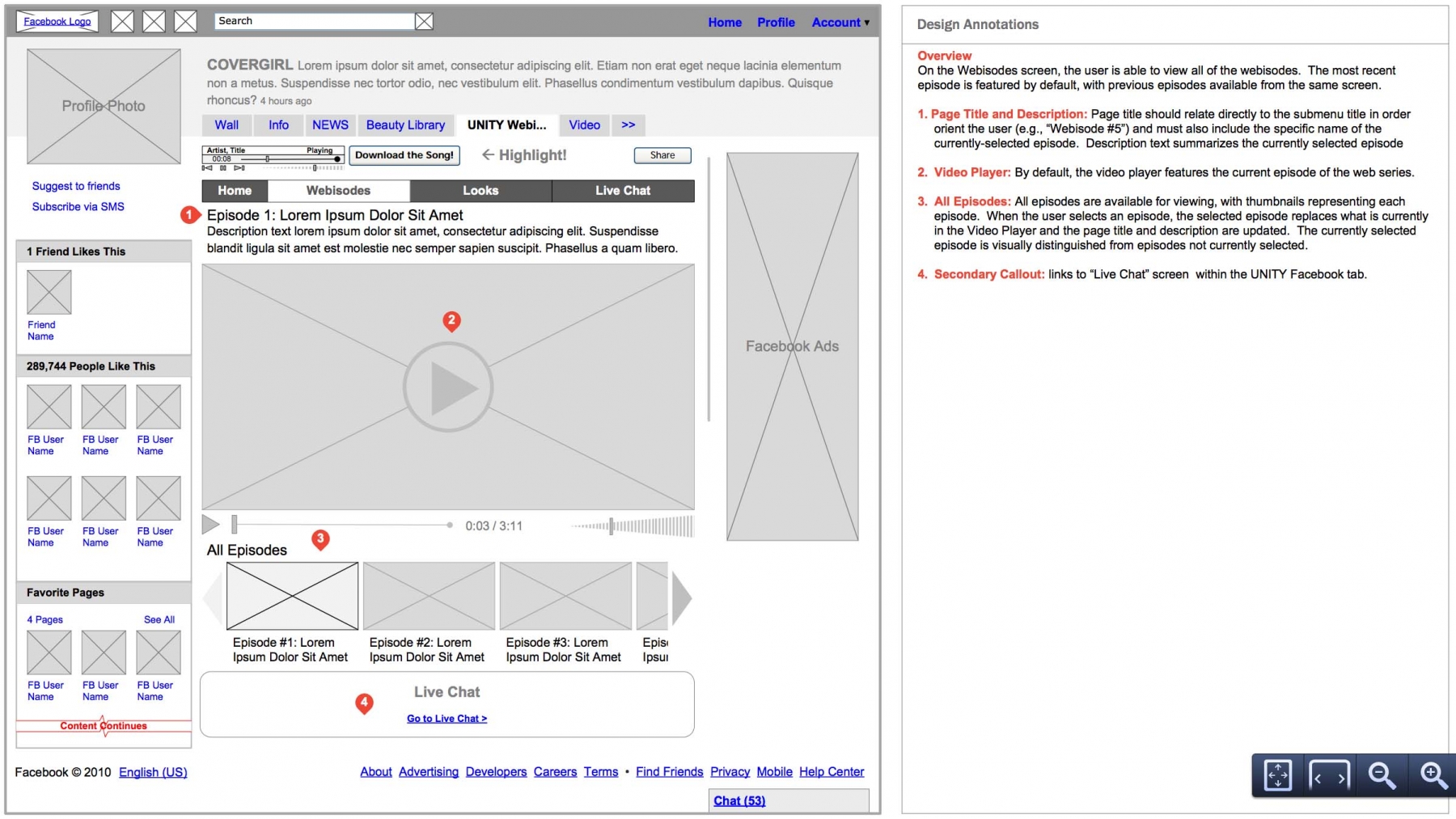Viewport: 1456px width, 819px height.
Task: Click the large play icon in the video player
Action: pyautogui.click(x=448, y=387)
